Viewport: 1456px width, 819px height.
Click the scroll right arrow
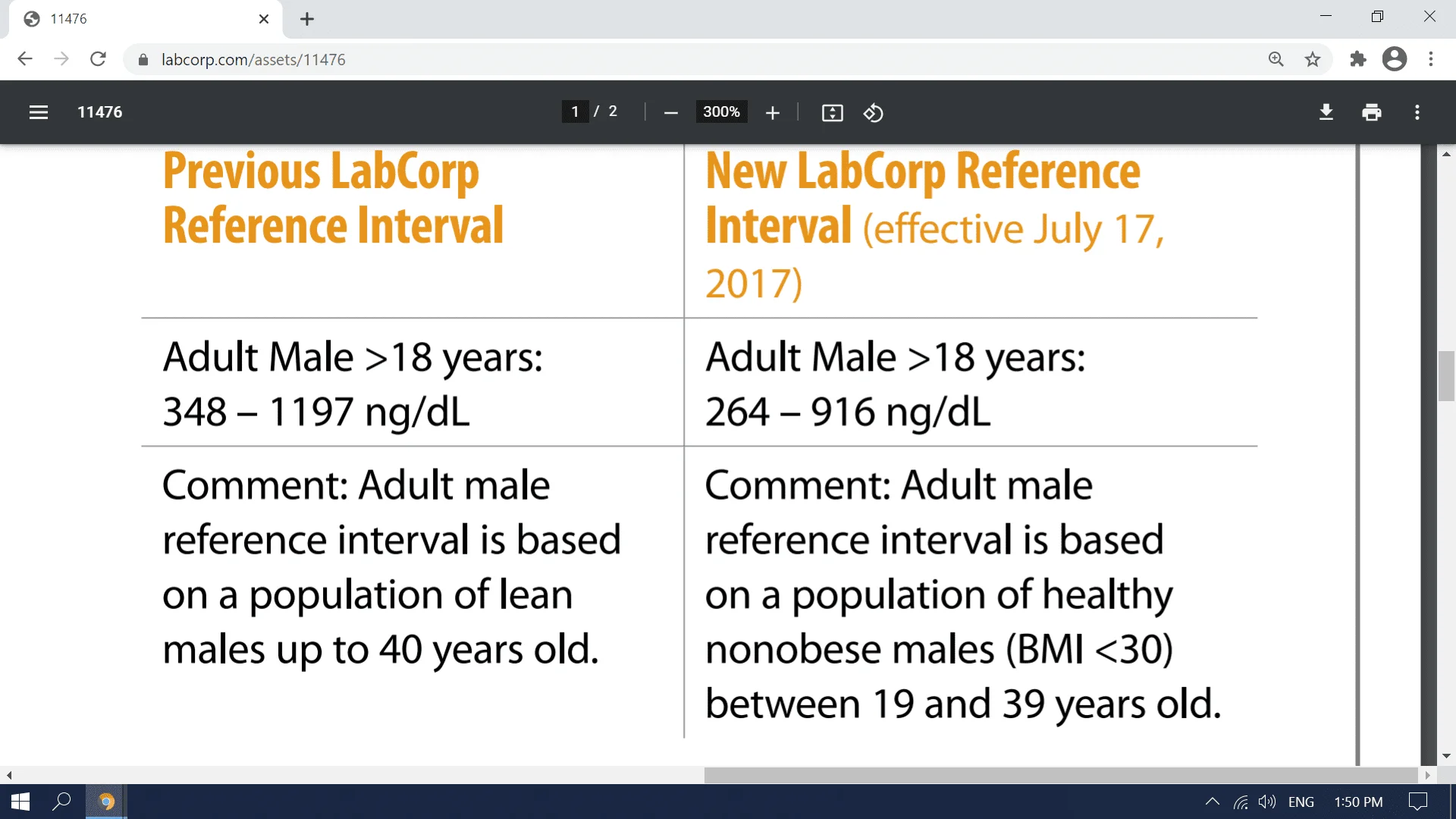(1427, 775)
